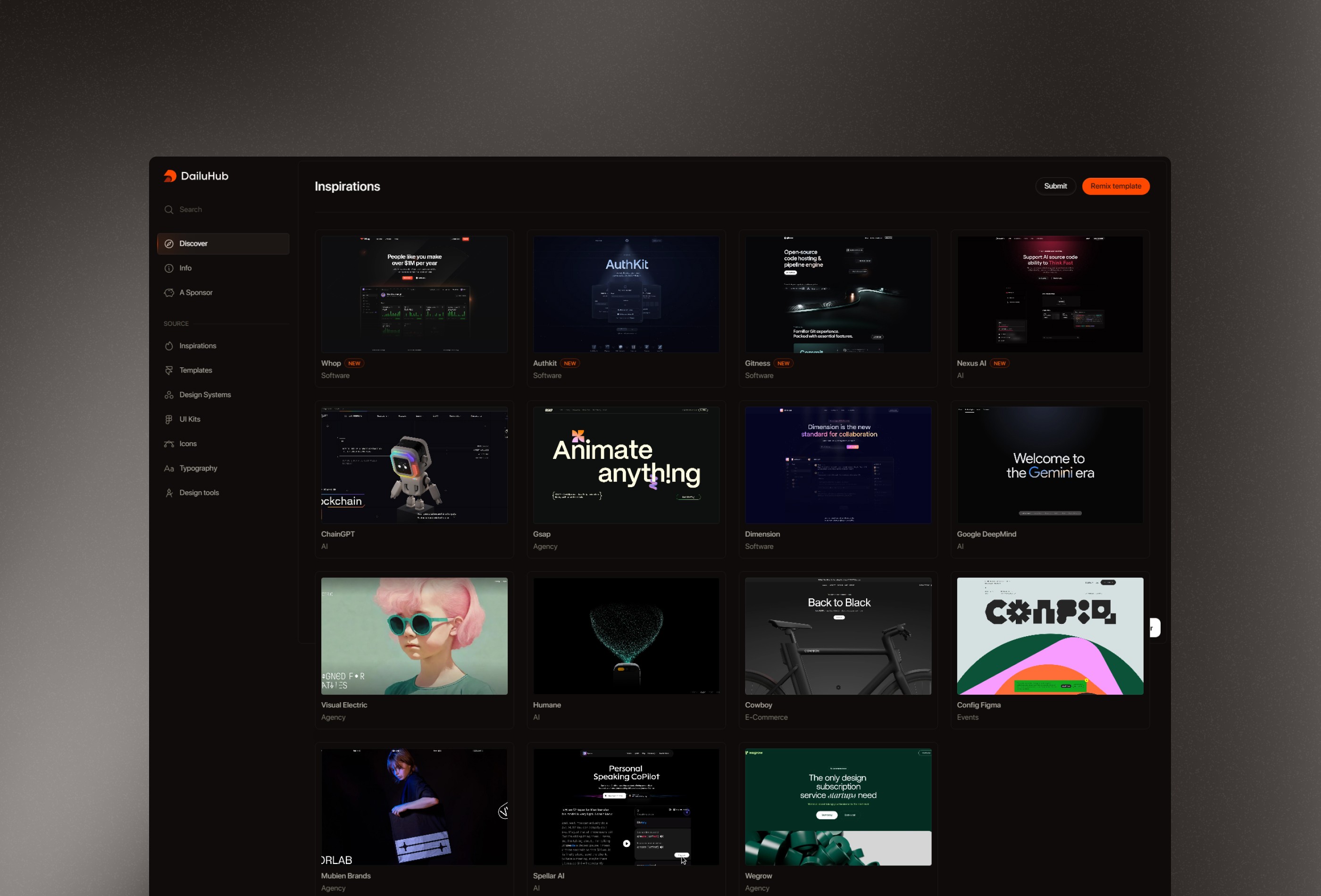Viewport: 1321px width, 896px height.
Task: Open the Search magnifier icon
Action: tap(169, 209)
